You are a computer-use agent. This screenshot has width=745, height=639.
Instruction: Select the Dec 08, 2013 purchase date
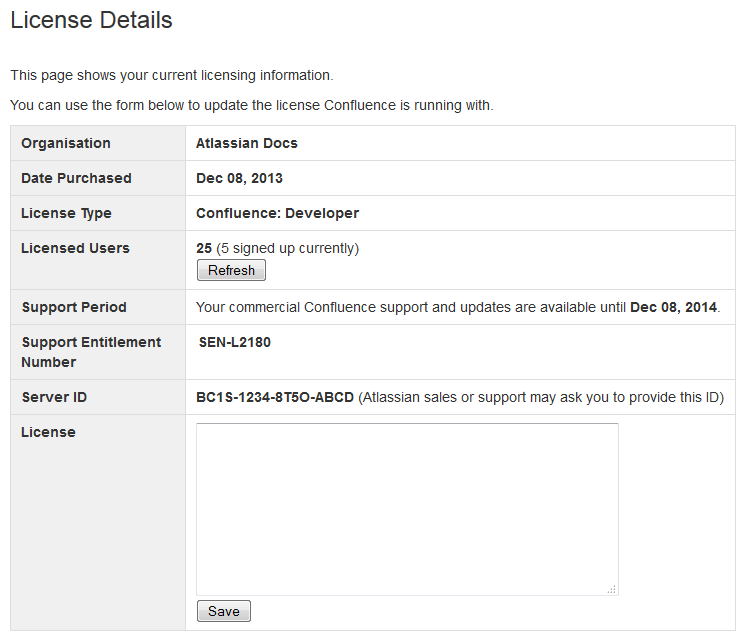(239, 178)
